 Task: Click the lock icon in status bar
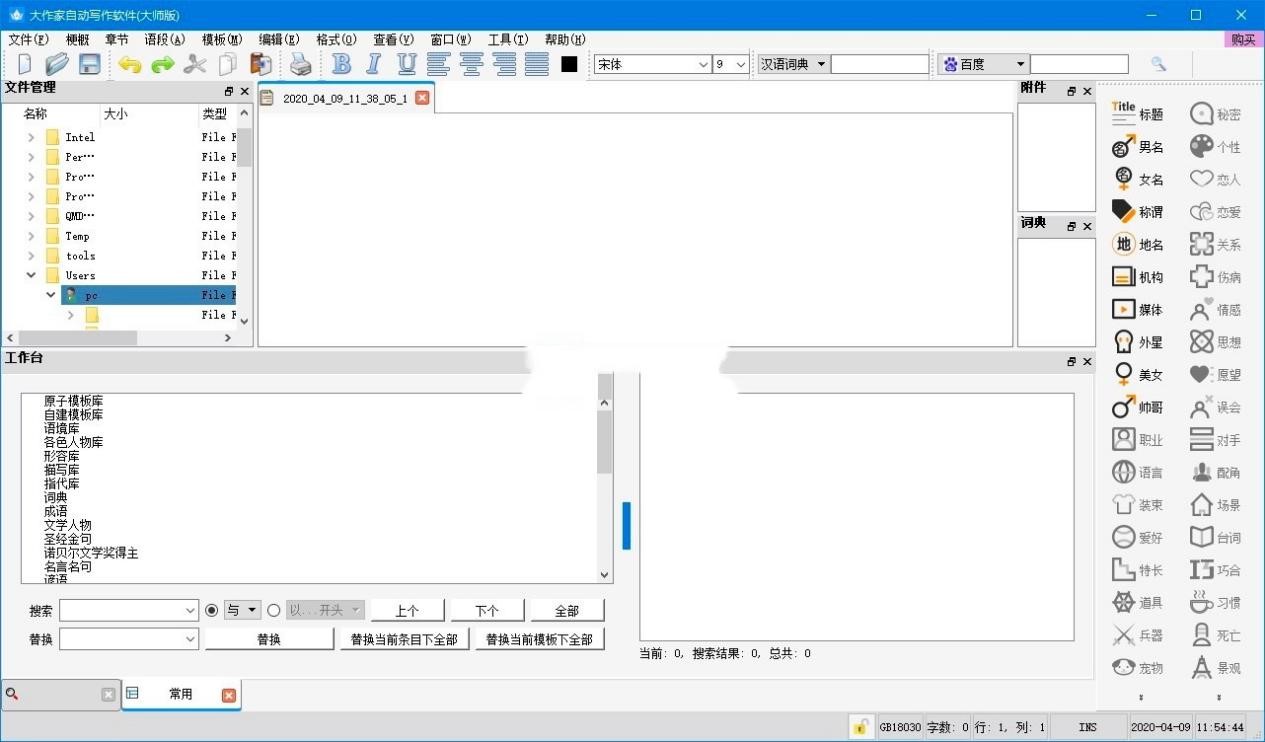(859, 727)
